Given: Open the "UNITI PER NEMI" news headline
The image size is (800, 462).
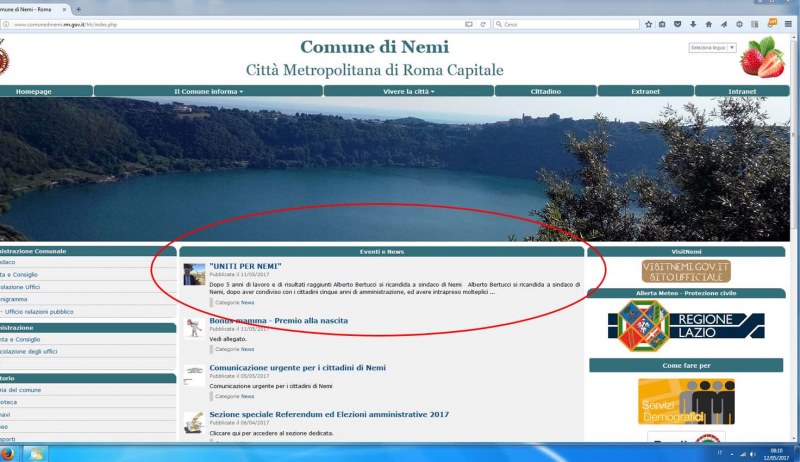Looking at the screenshot, I should pos(245,266).
